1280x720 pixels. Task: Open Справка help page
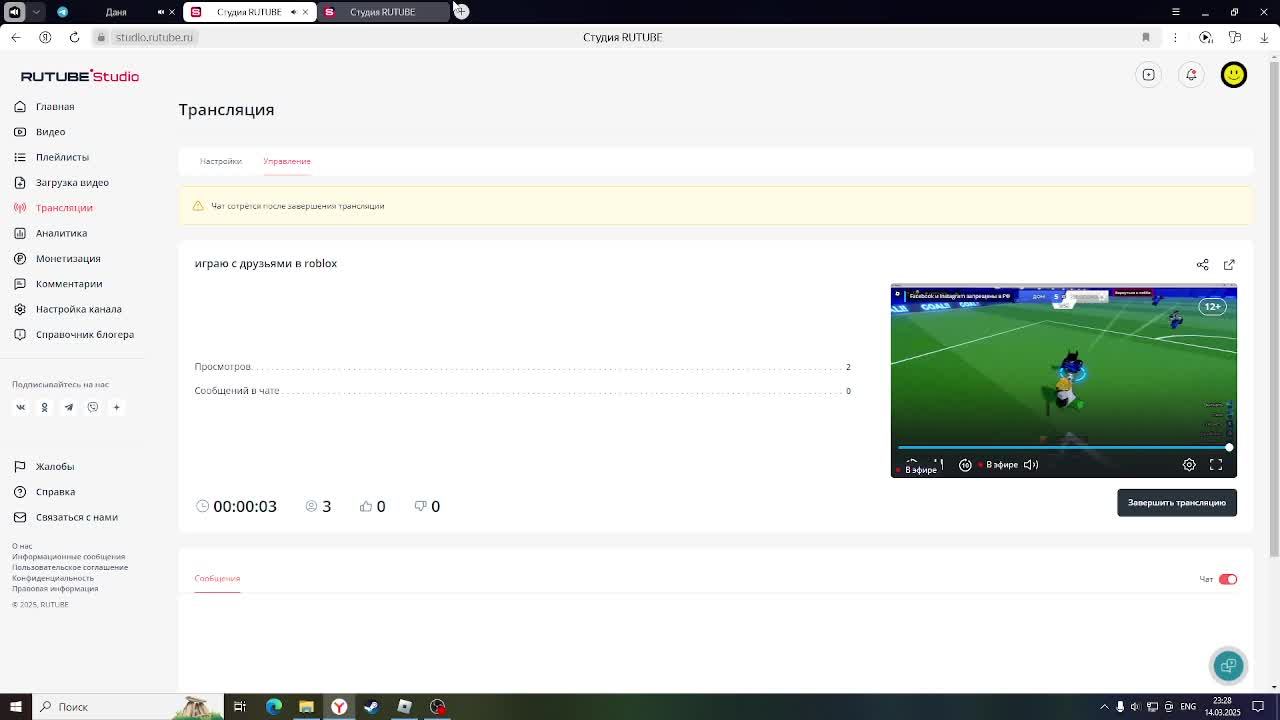coord(45,491)
